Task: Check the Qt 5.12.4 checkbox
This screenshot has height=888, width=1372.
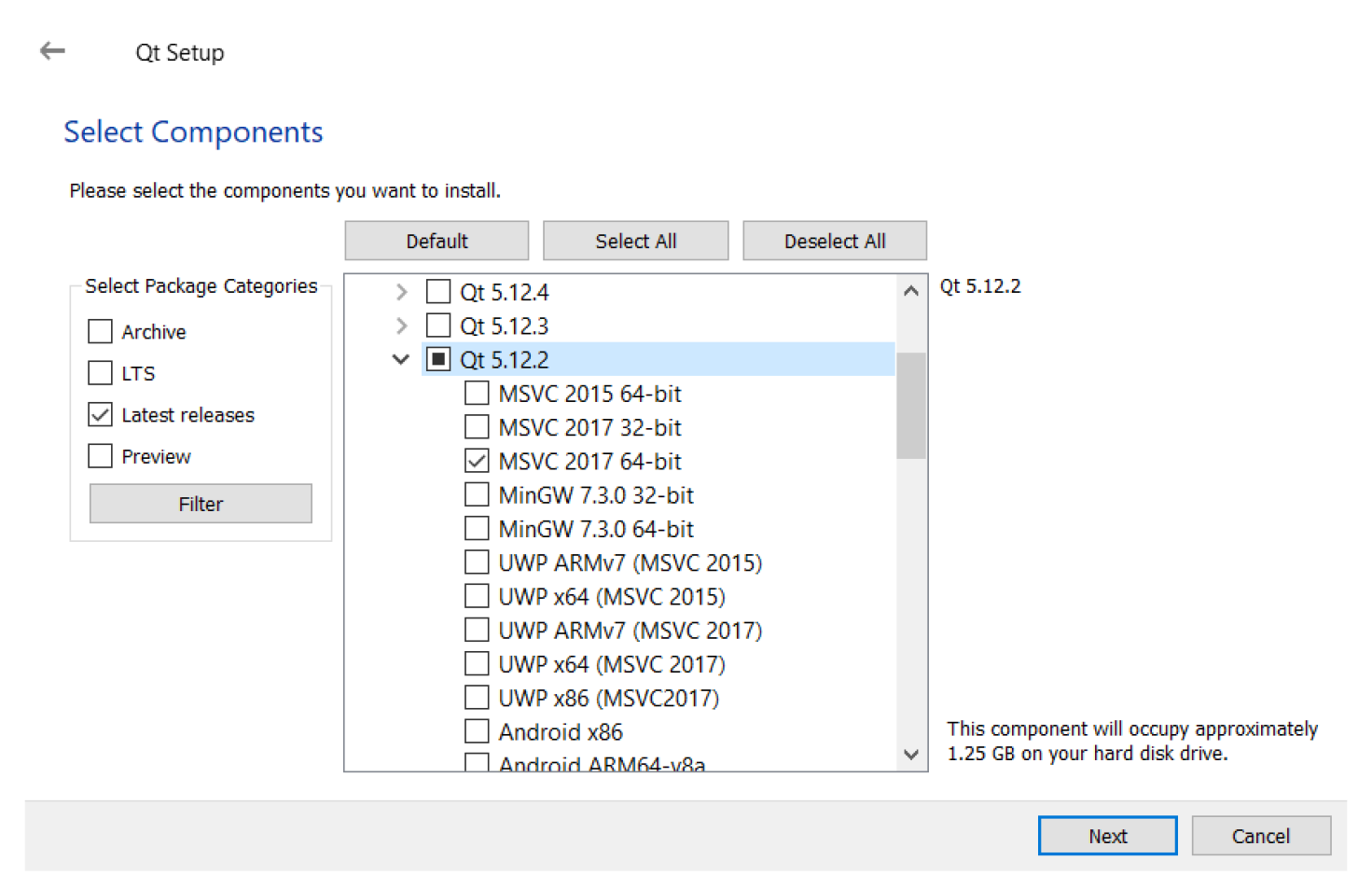Action: click(438, 292)
